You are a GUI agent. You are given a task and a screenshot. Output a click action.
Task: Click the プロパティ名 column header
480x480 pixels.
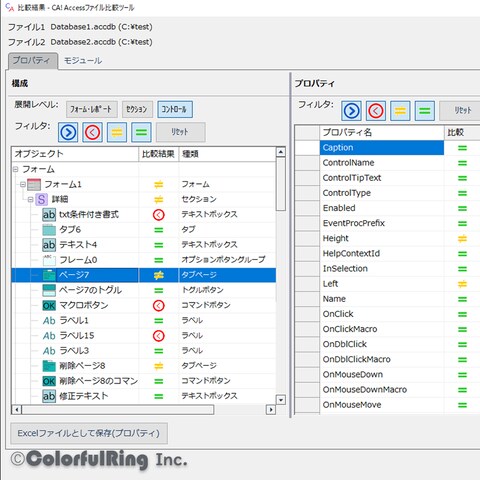382,133
